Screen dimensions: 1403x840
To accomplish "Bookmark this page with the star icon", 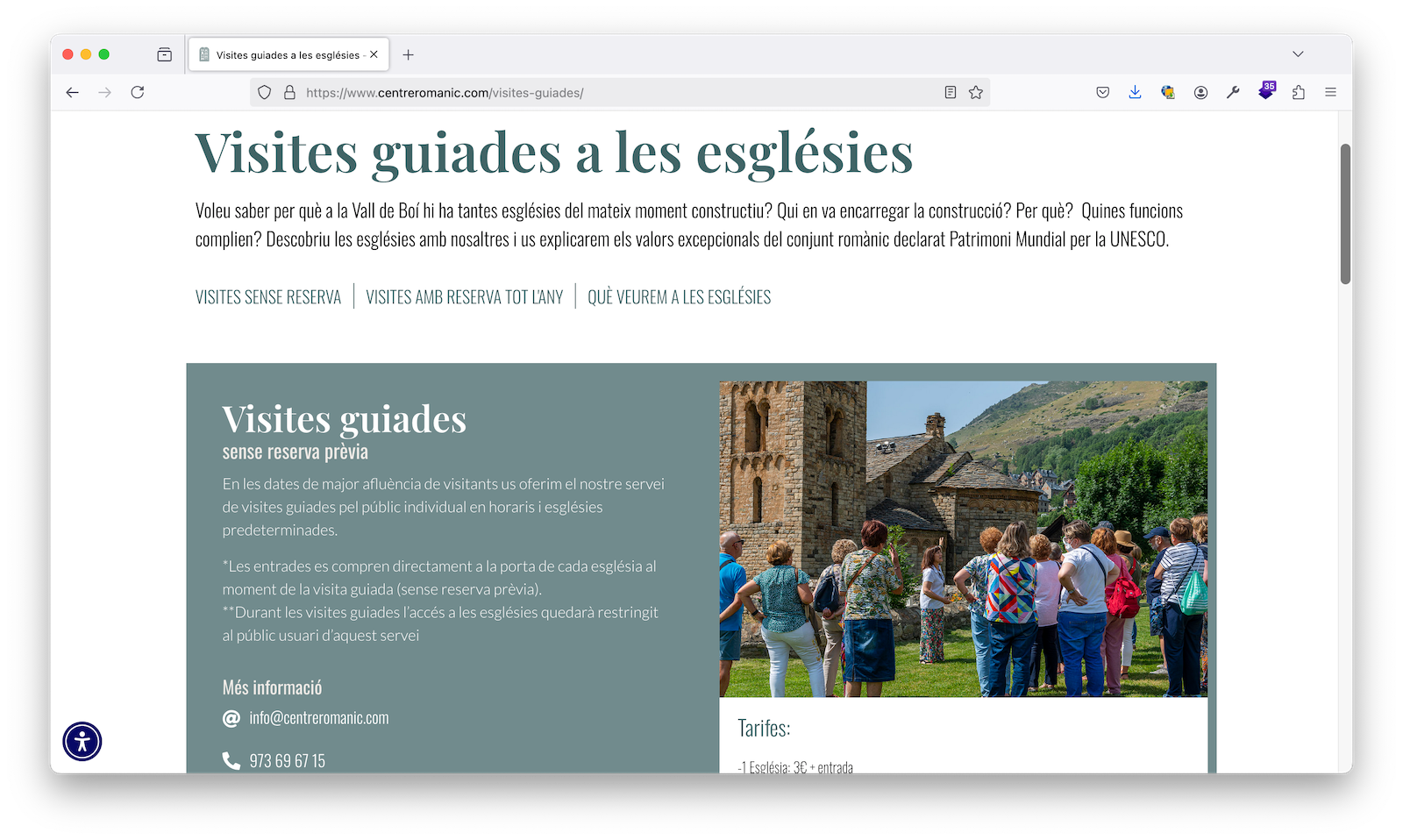I will [976, 92].
